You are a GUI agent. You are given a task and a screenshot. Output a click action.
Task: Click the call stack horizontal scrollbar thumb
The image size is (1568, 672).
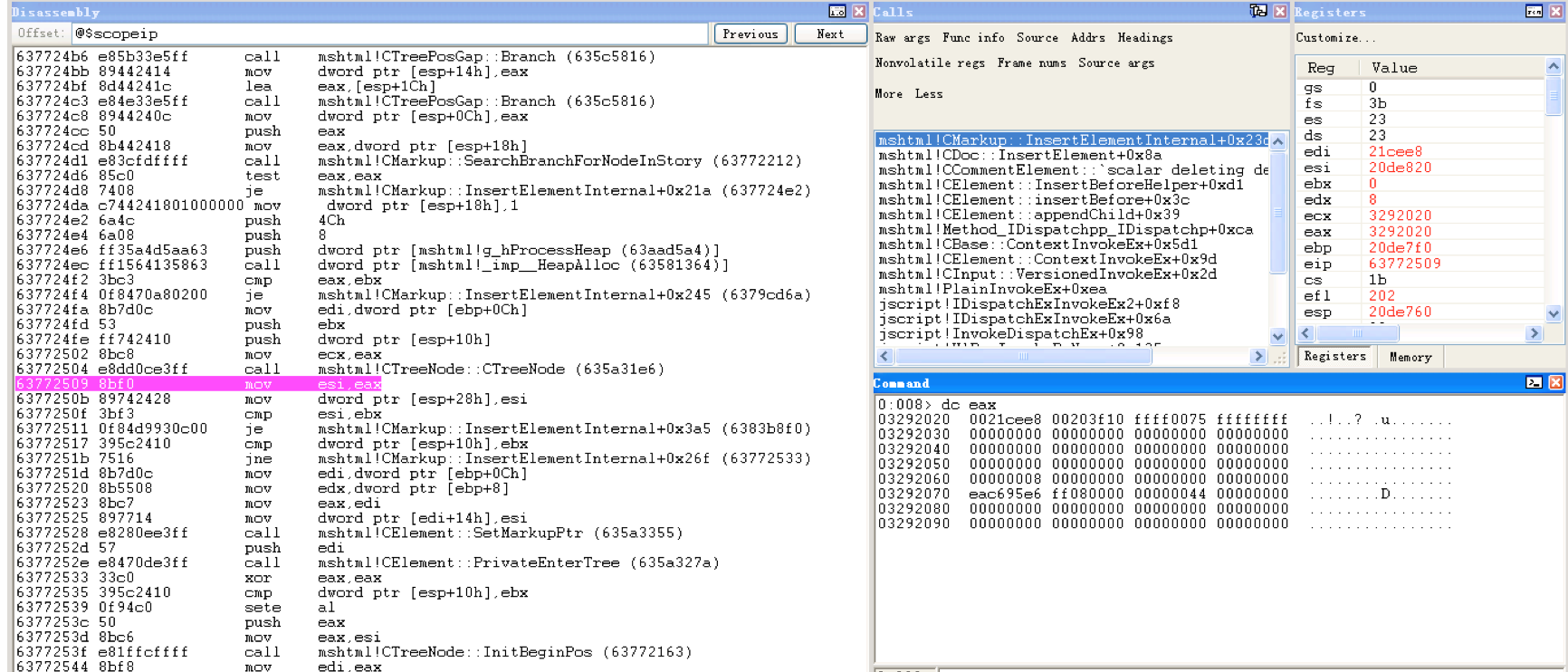pyautogui.click(x=1023, y=357)
